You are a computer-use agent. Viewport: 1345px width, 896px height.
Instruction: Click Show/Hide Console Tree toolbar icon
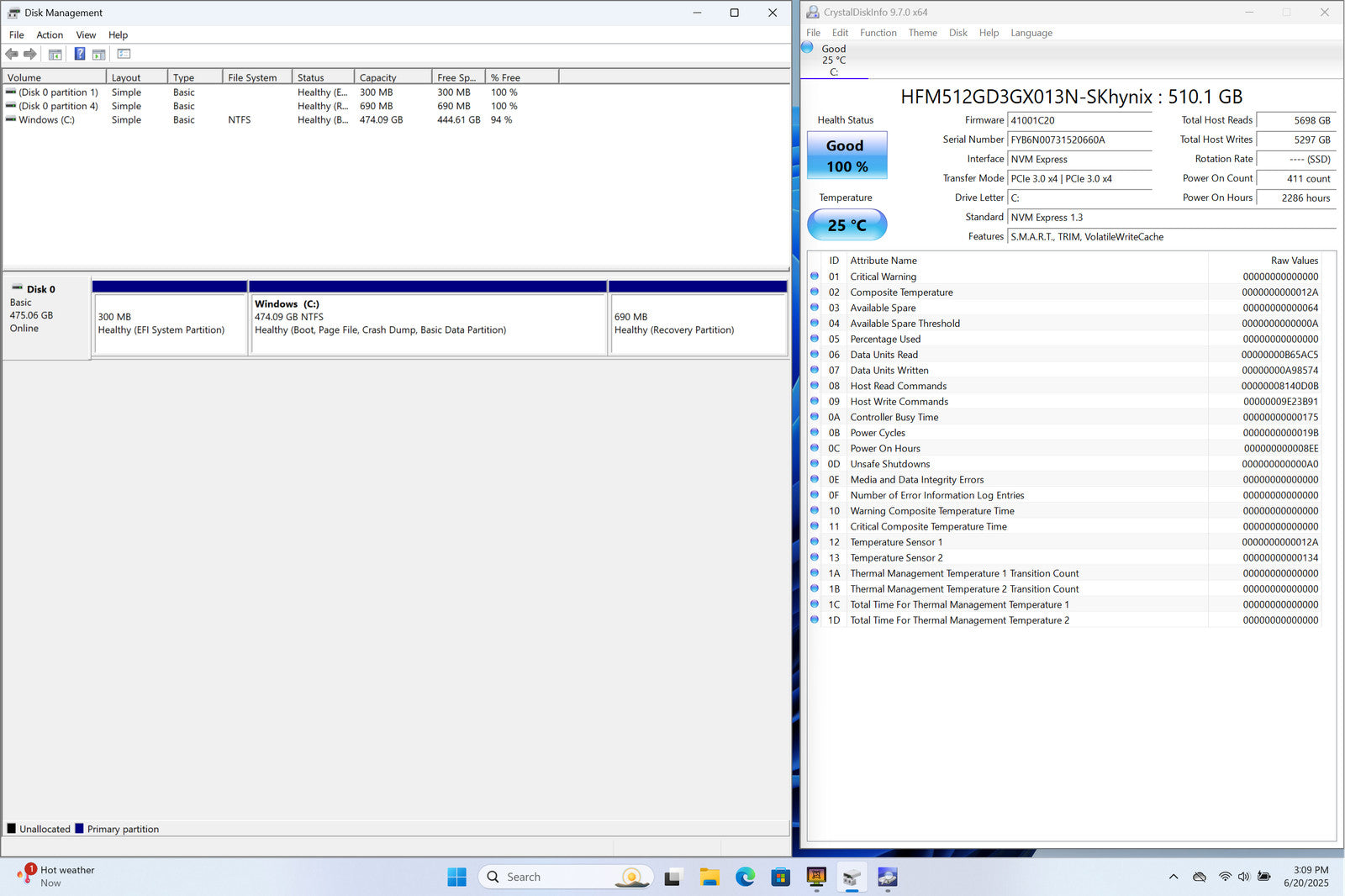click(x=55, y=54)
